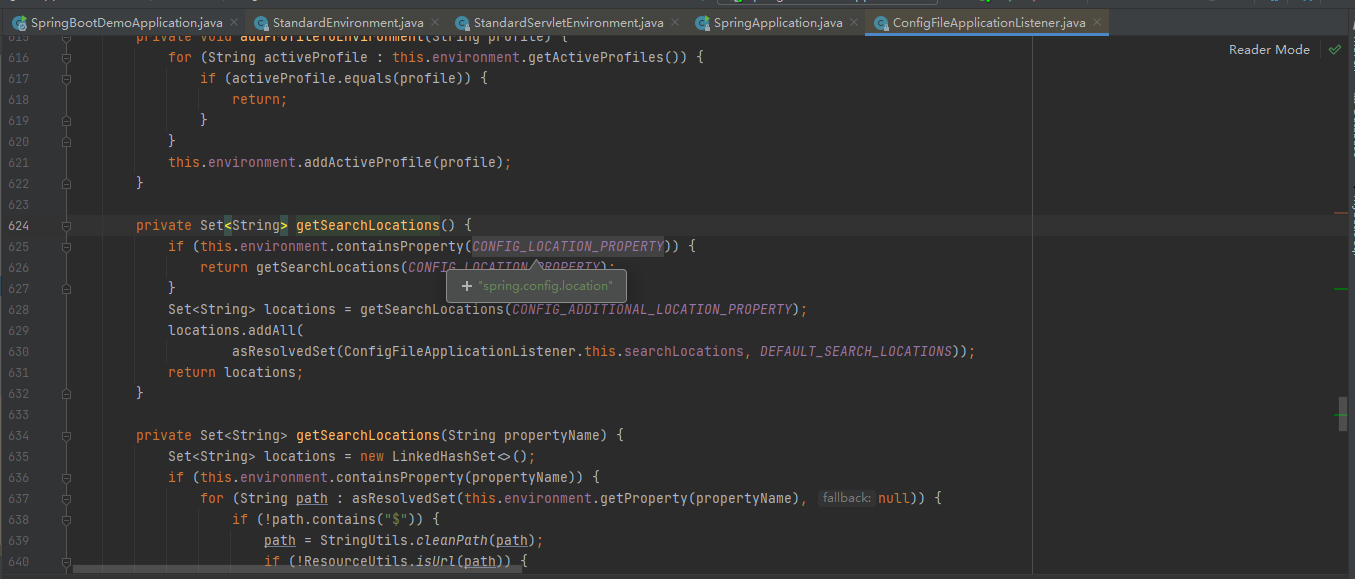Collapse the if block at line 638
This screenshot has height=579, width=1355.
66,519
